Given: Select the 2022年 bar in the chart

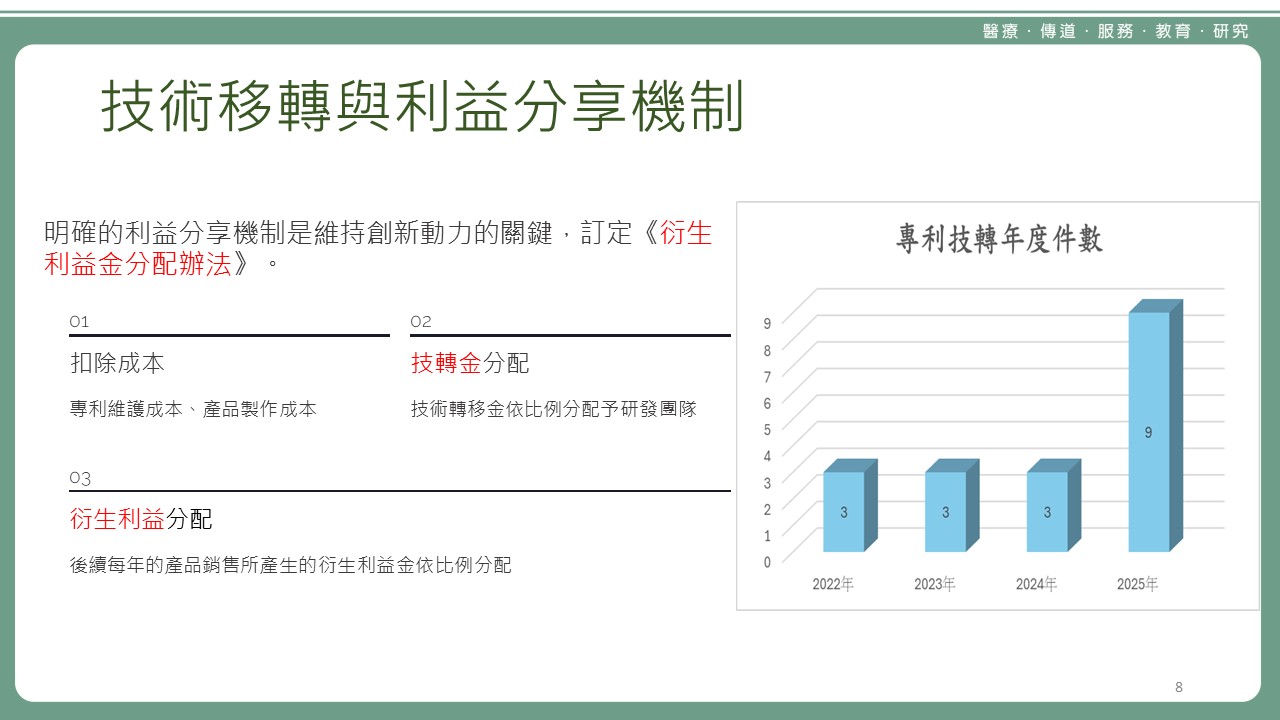Looking at the screenshot, I should [844, 511].
